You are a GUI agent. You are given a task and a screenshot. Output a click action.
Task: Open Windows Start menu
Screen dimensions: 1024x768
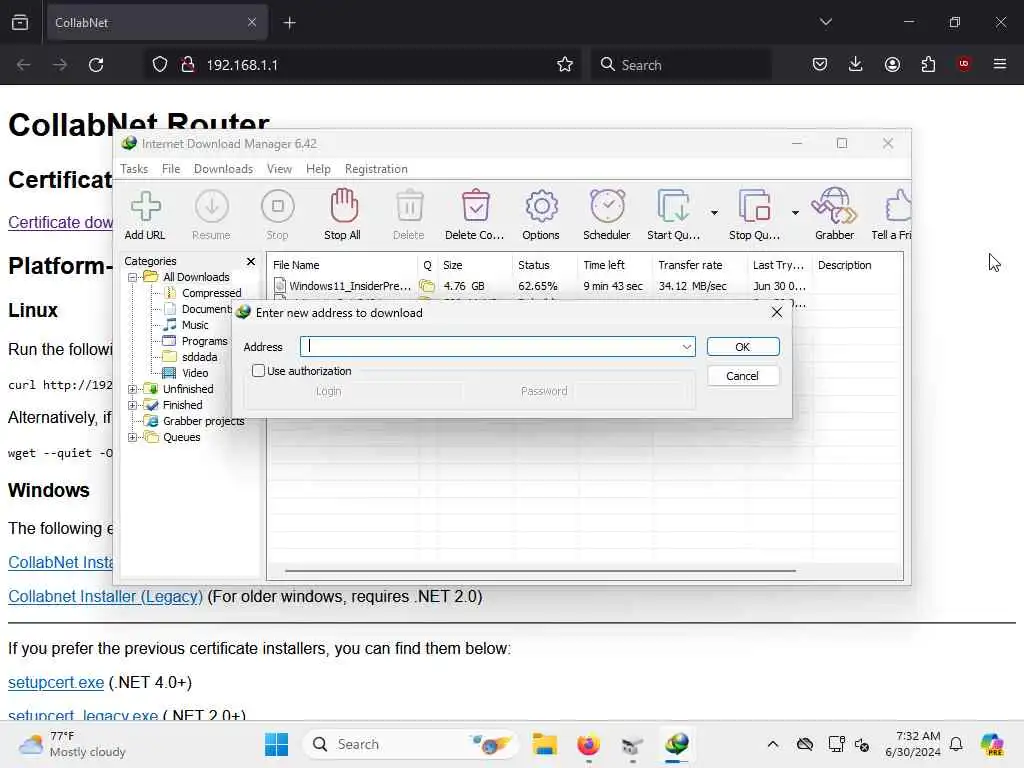[277, 744]
